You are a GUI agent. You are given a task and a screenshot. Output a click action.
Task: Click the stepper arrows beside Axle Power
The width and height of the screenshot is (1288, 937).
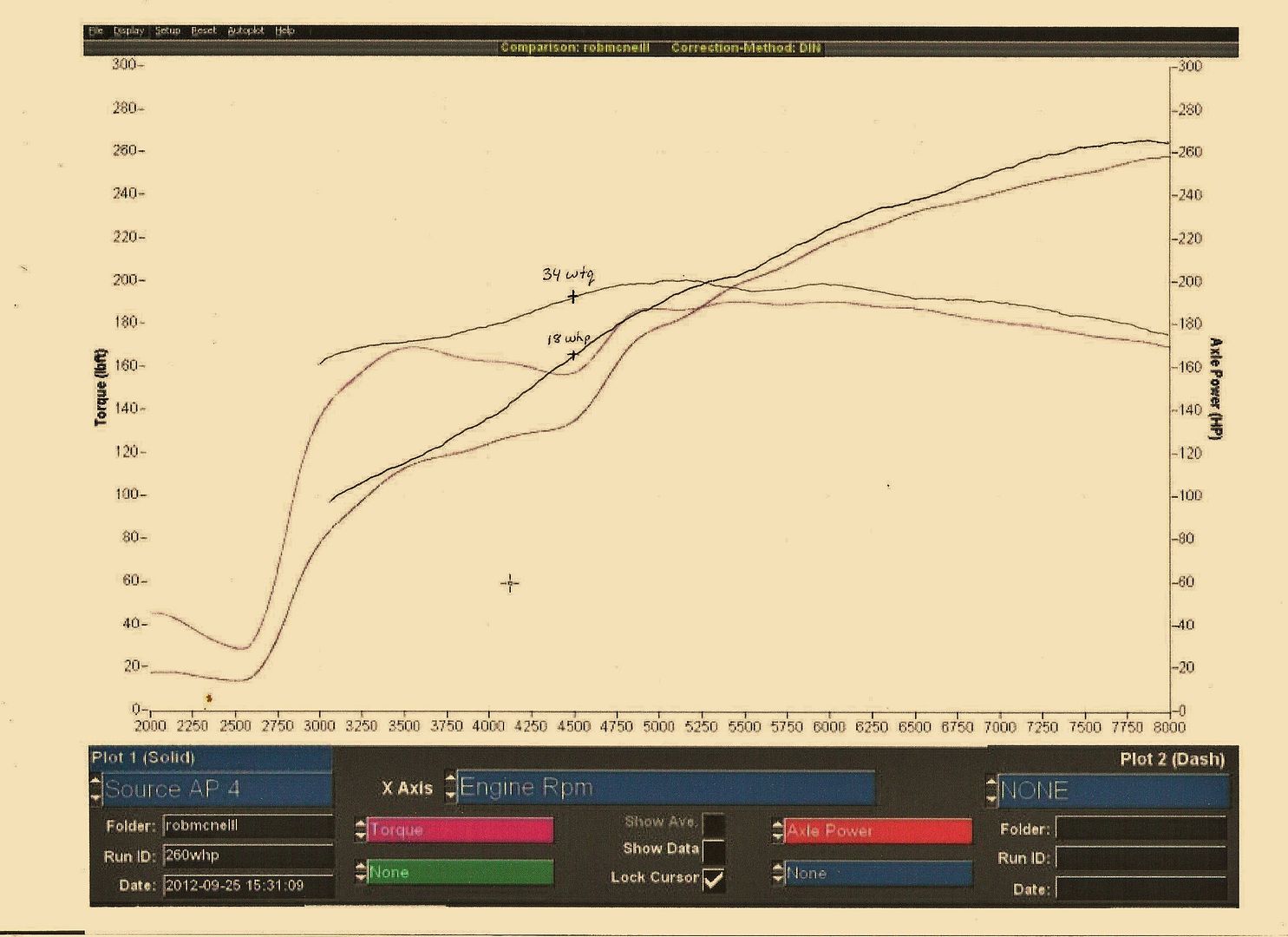(x=777, y=831)
